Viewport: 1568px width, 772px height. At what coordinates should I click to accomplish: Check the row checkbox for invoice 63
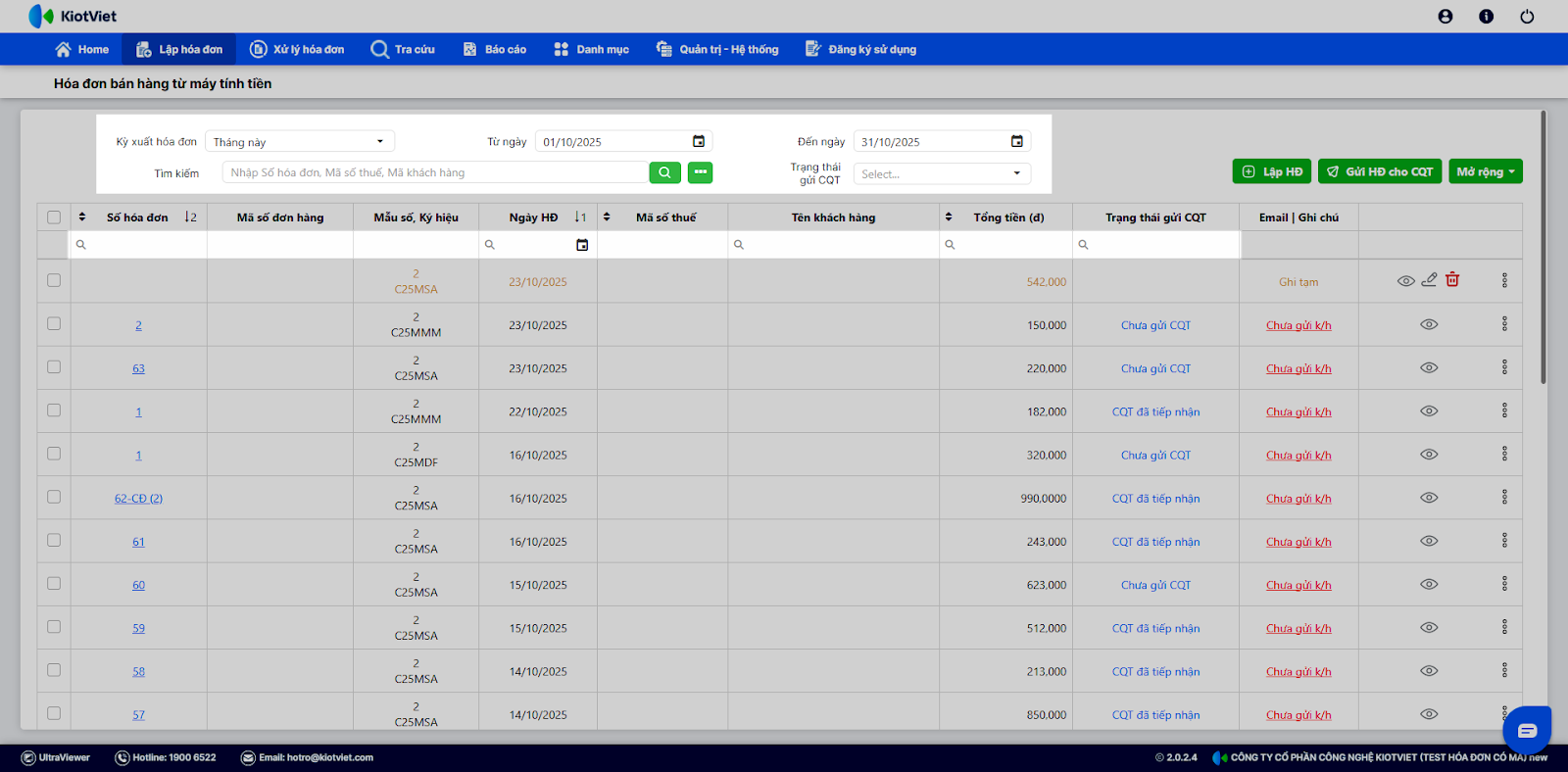pyautogui.click(x=54, y=366)
